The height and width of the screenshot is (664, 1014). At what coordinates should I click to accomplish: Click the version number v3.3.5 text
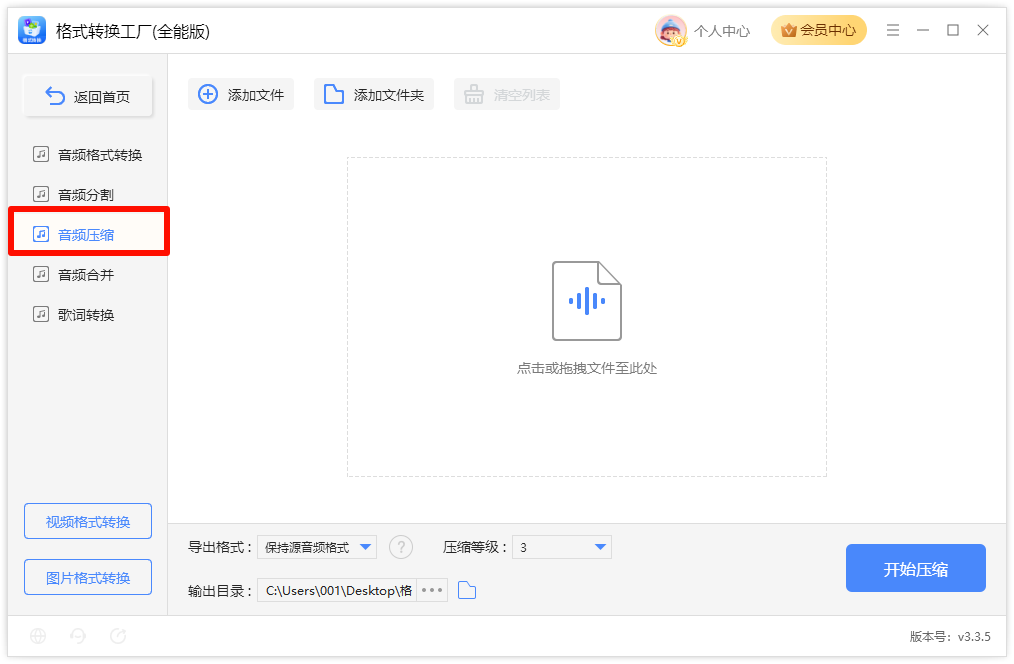[x=950, y=637]
